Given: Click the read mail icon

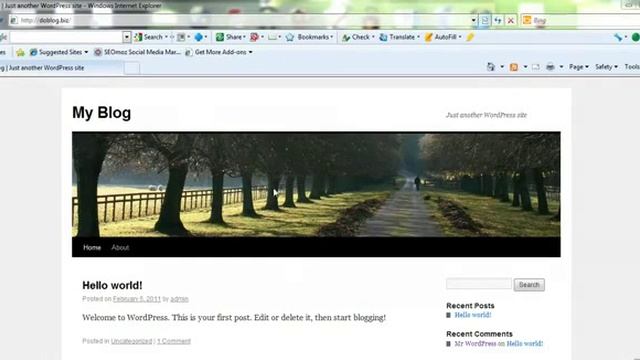Looking at the screenshot, I should pos(536,67).
